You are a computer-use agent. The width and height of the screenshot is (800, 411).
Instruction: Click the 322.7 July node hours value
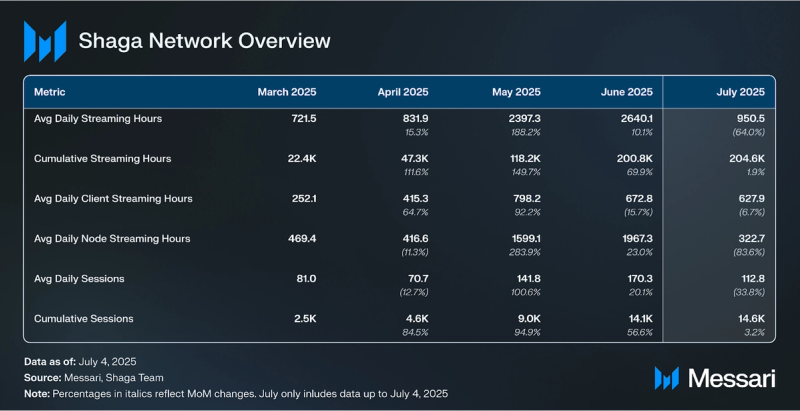[752, 239]
